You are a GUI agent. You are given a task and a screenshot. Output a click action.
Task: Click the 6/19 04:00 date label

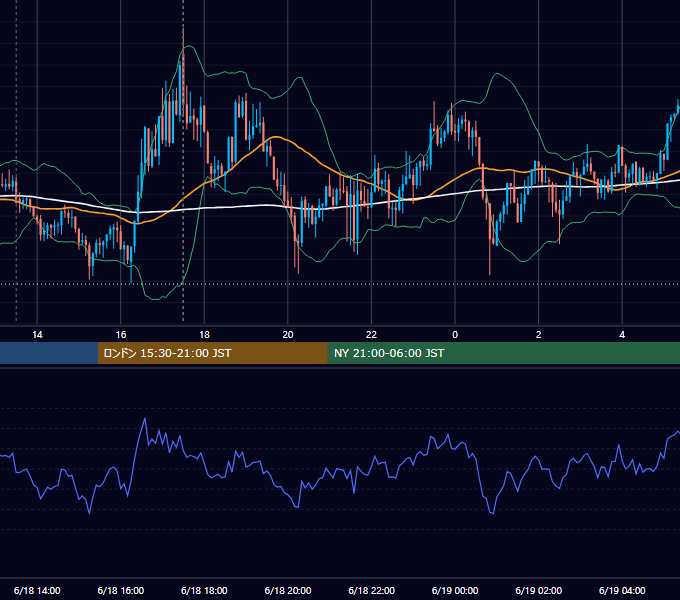pos(622,590)
